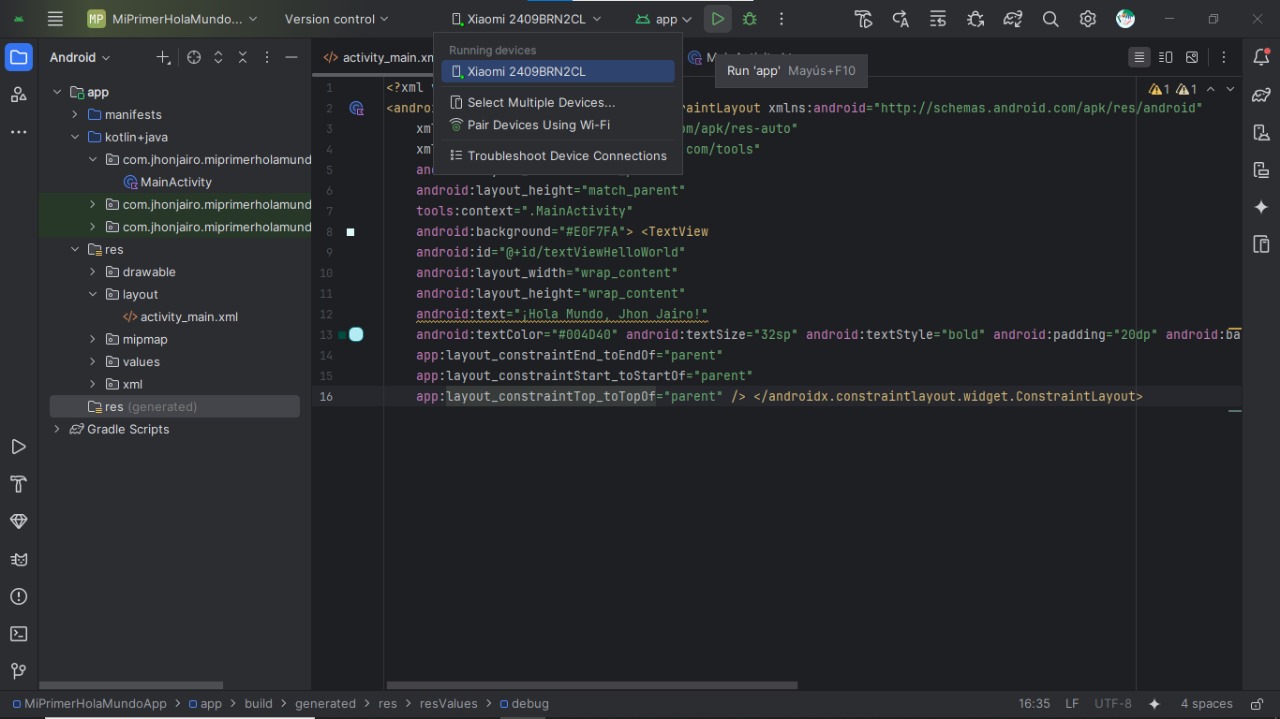Open IDE settings gear in the top toolbar

click(x=1088, y=19)
